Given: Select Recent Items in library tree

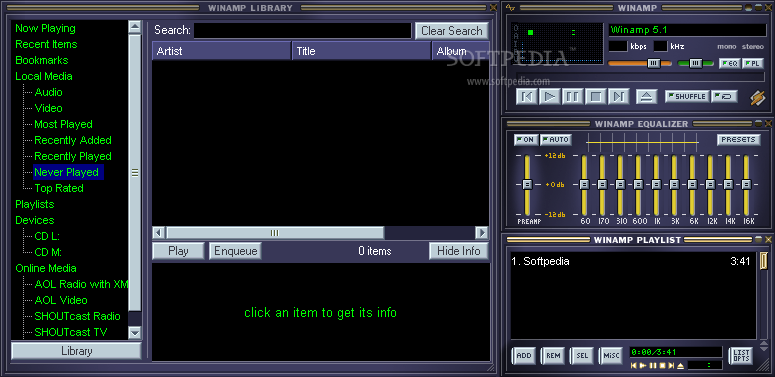Looking at the screenshot, I should (x=46, y=44).
